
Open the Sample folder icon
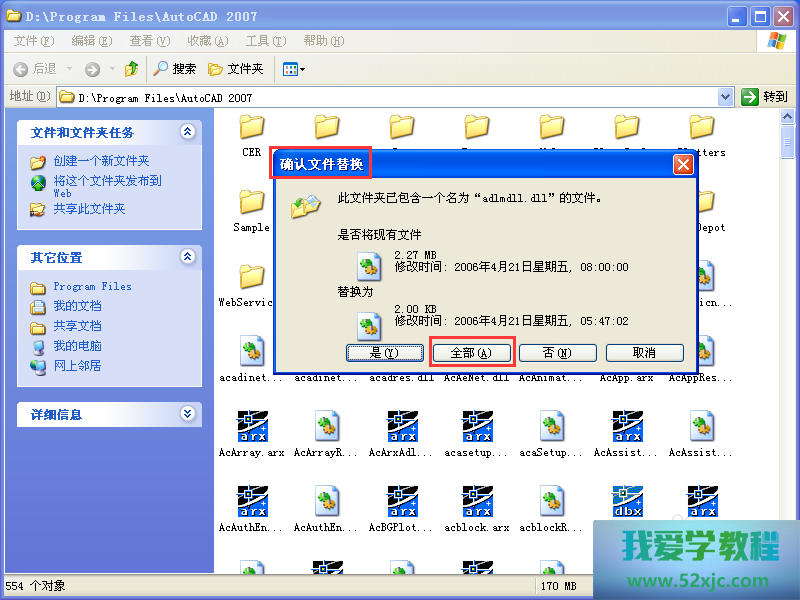251,202
